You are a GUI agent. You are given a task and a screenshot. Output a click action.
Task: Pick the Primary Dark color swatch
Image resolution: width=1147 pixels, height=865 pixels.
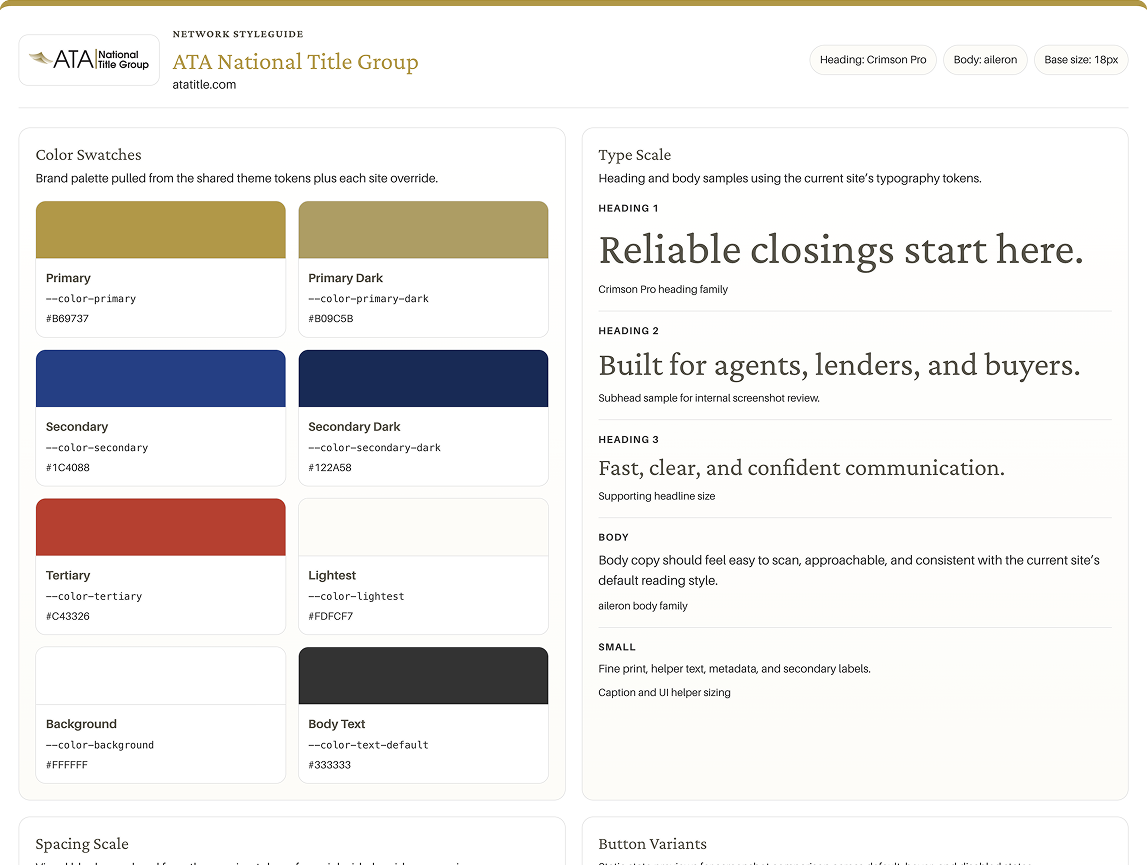[423, 230]
